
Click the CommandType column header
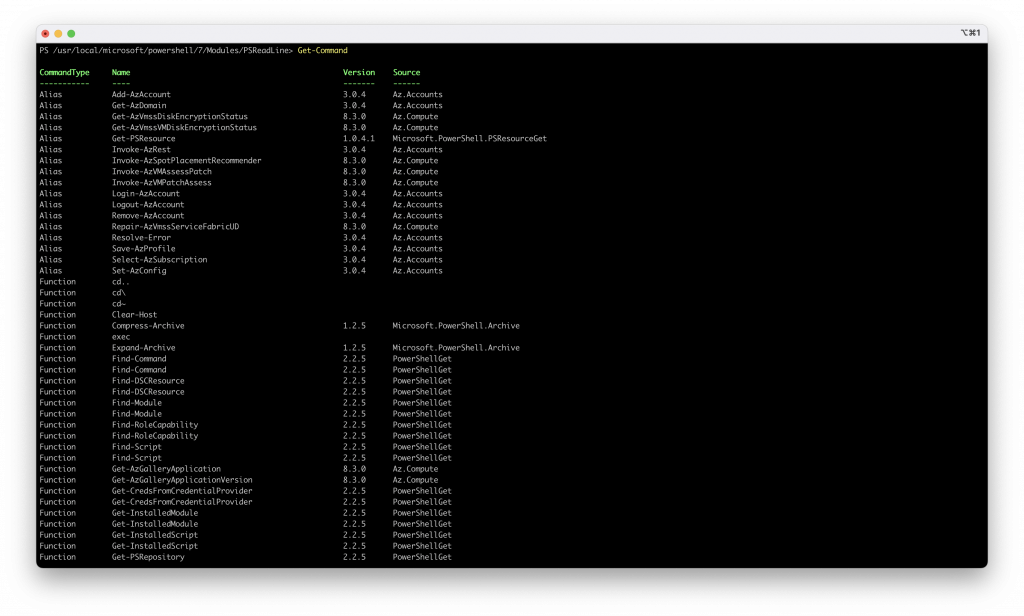pyautogui.click(x=64, y=73)
